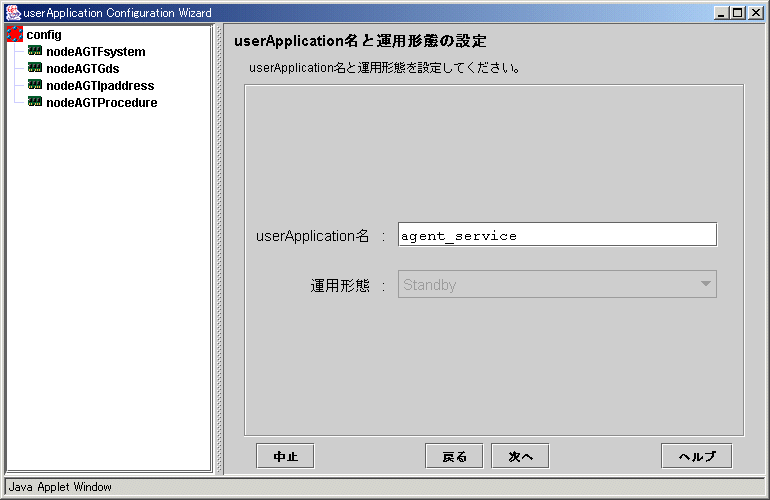
Task: Click the Java Applet Window status text
Action: tap(60, 487)
